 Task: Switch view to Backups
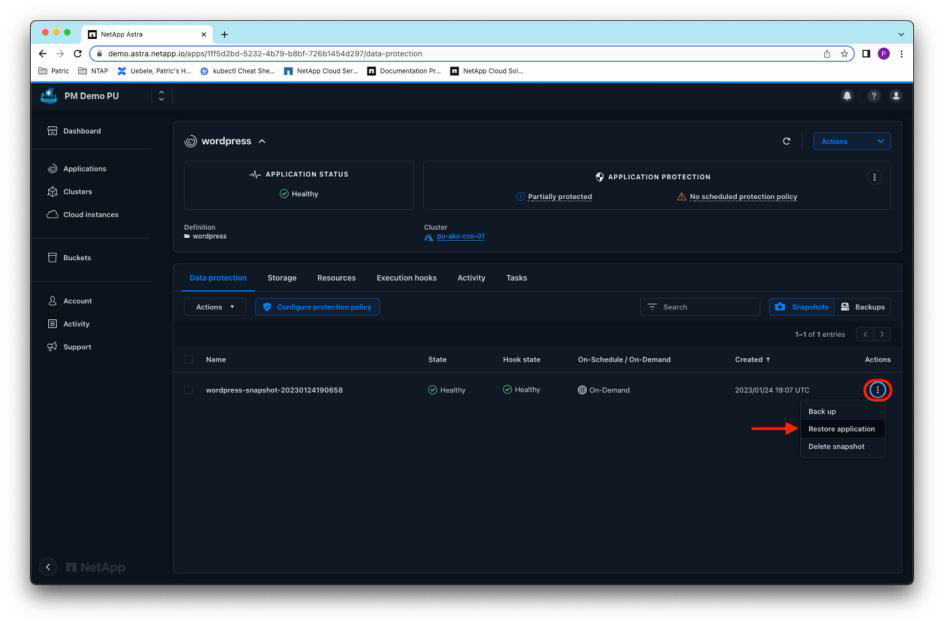click(864, 307)
